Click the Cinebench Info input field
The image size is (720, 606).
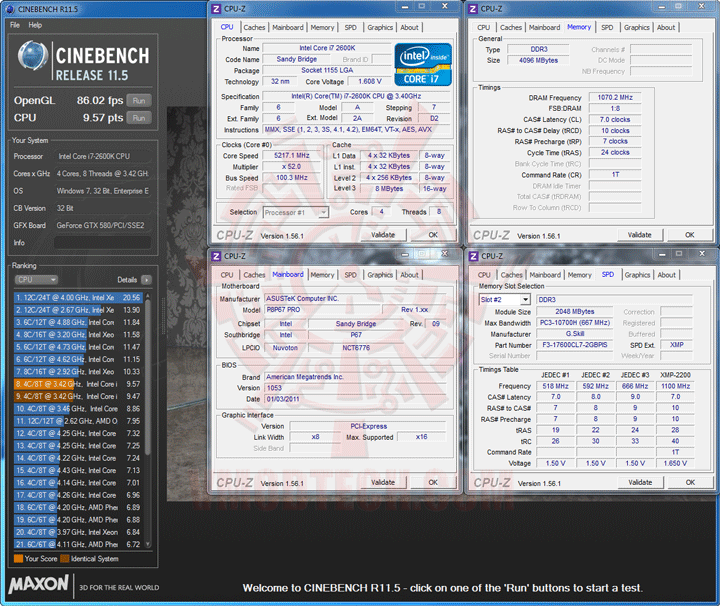tap(102, 242)
